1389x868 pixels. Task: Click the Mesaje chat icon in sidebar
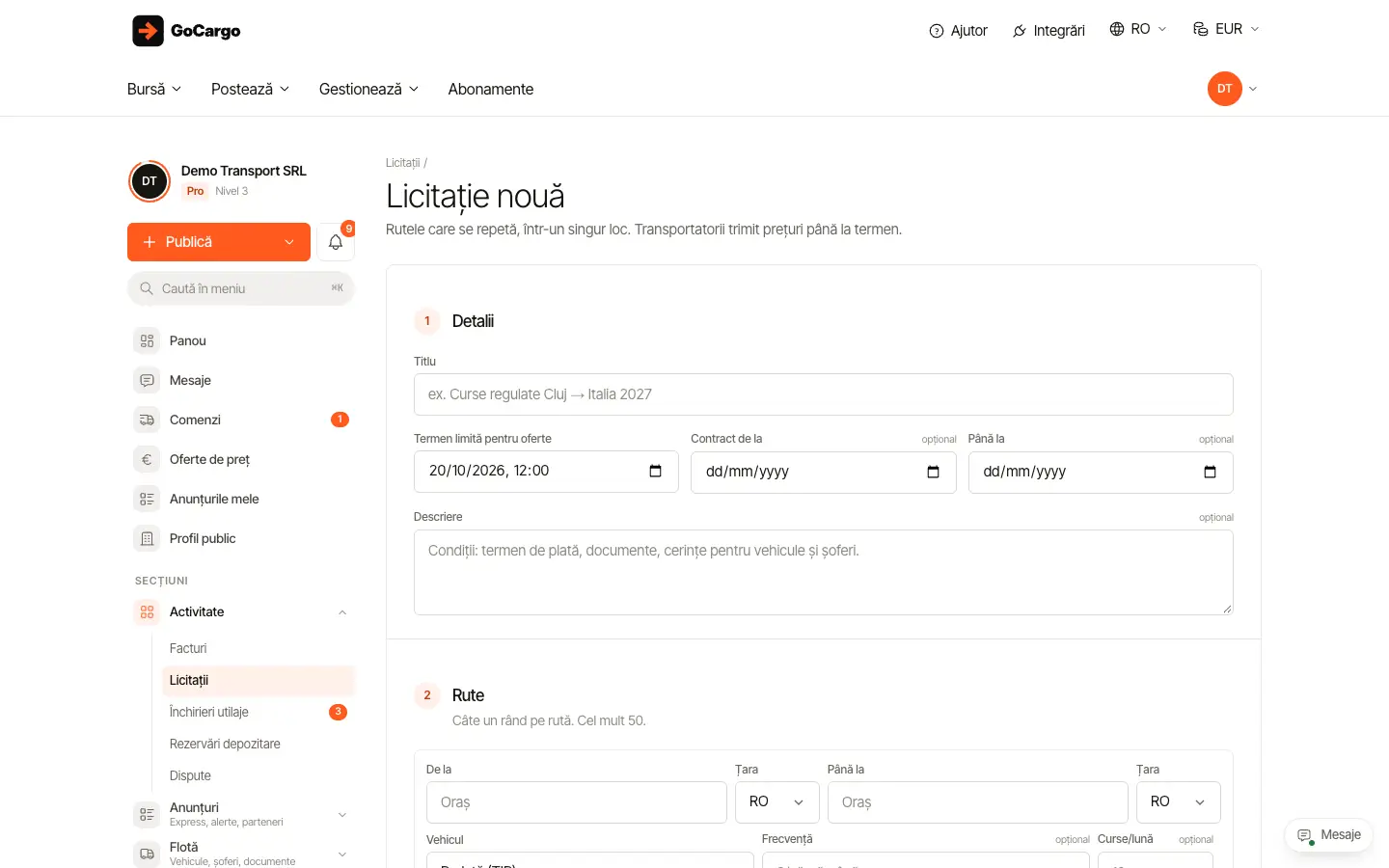[147, 380]
